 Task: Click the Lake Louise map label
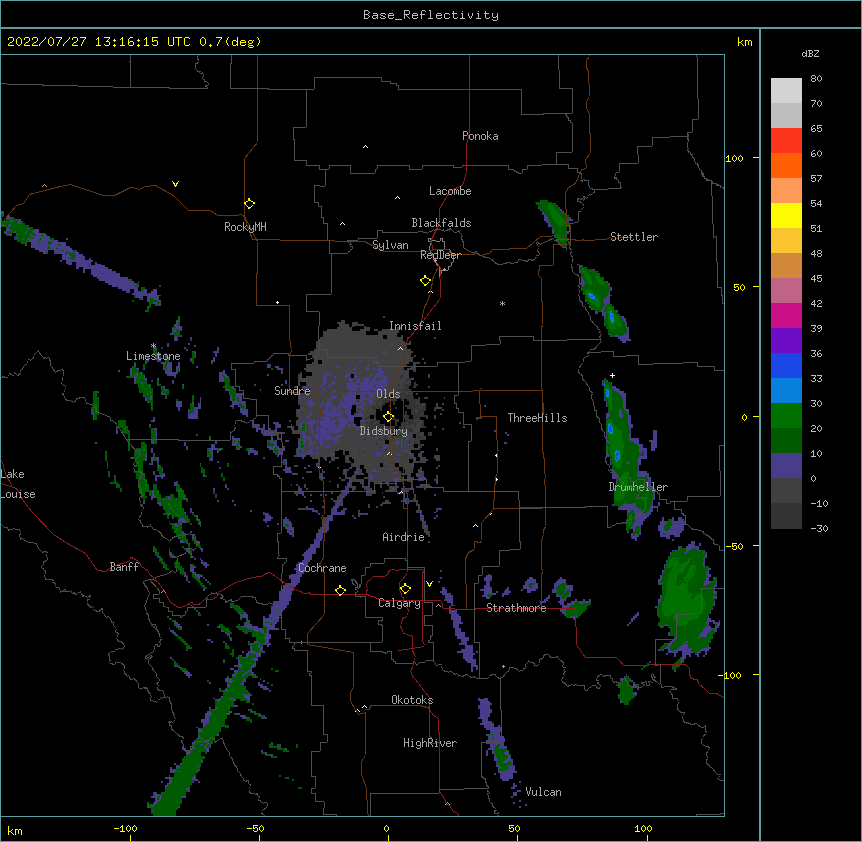coord(18,484)
